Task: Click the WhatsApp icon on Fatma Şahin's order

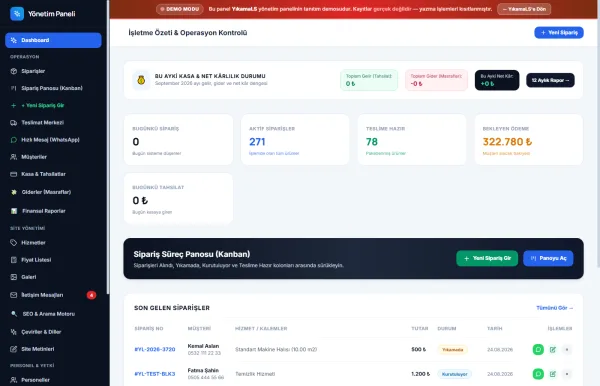Action: 538,374
